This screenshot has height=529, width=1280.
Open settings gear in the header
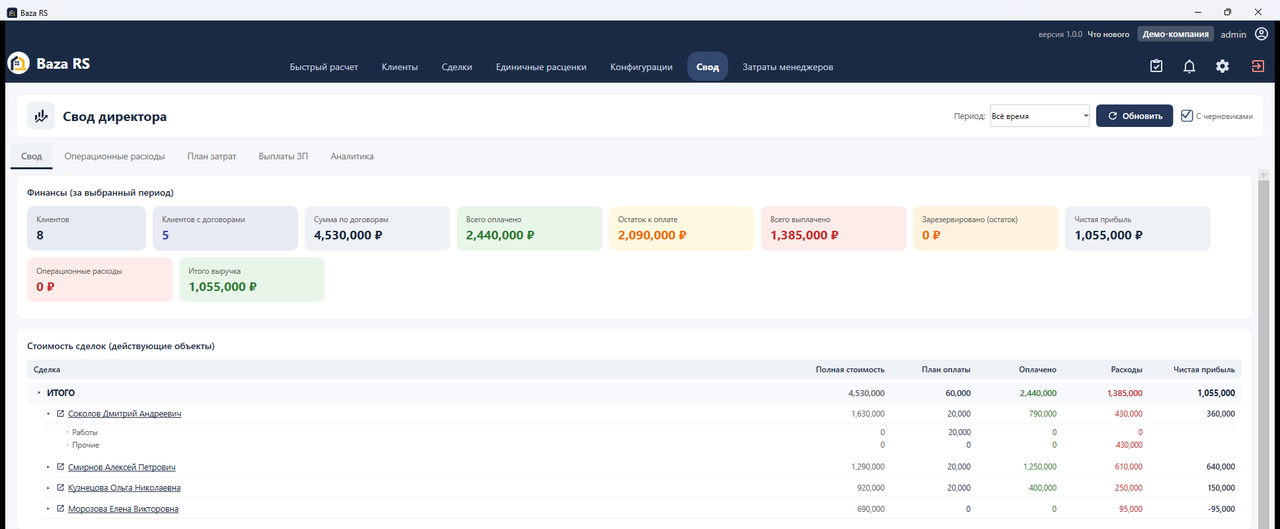click(1222, 67)
